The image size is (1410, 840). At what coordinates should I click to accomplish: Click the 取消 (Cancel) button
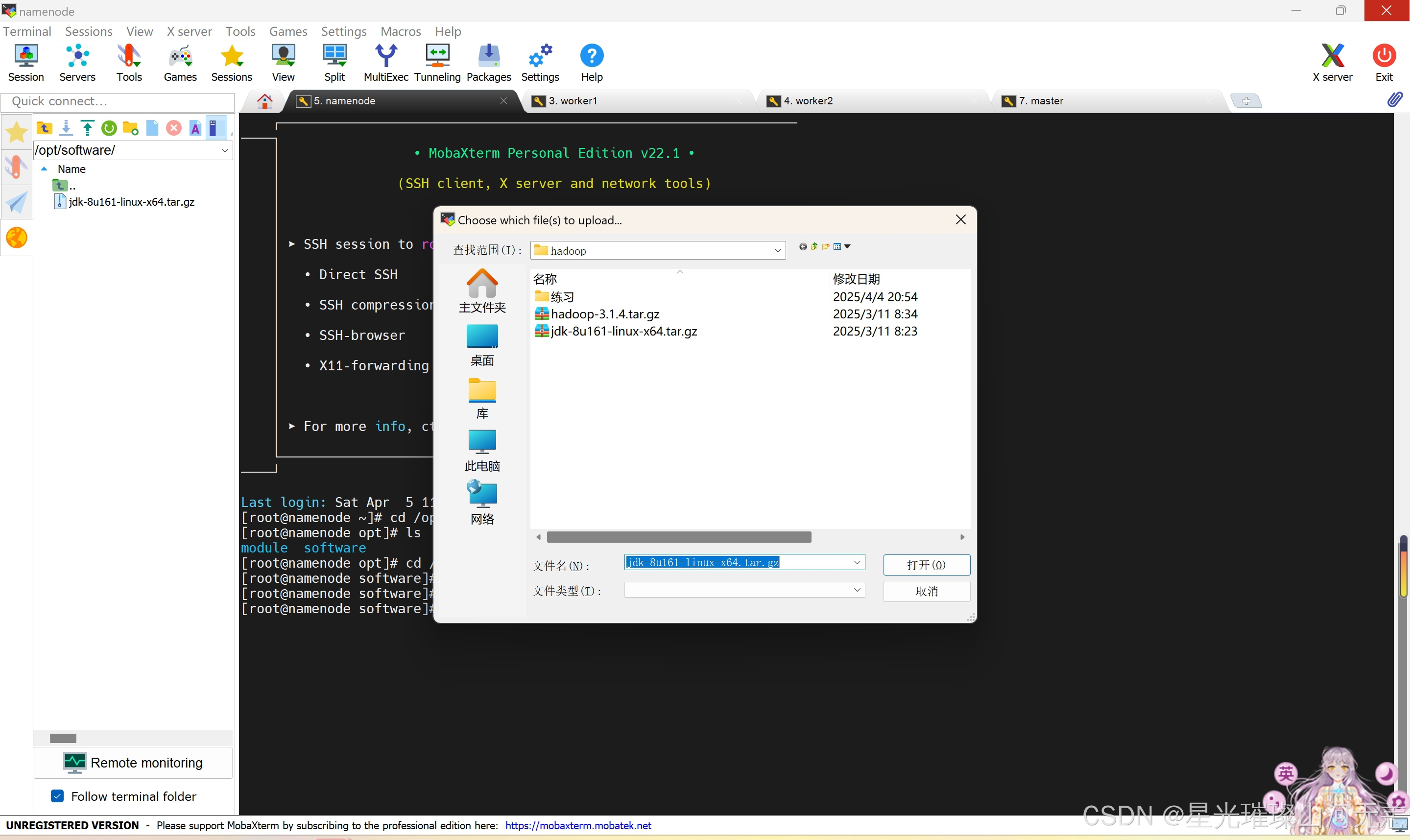[x=926, y=591]
